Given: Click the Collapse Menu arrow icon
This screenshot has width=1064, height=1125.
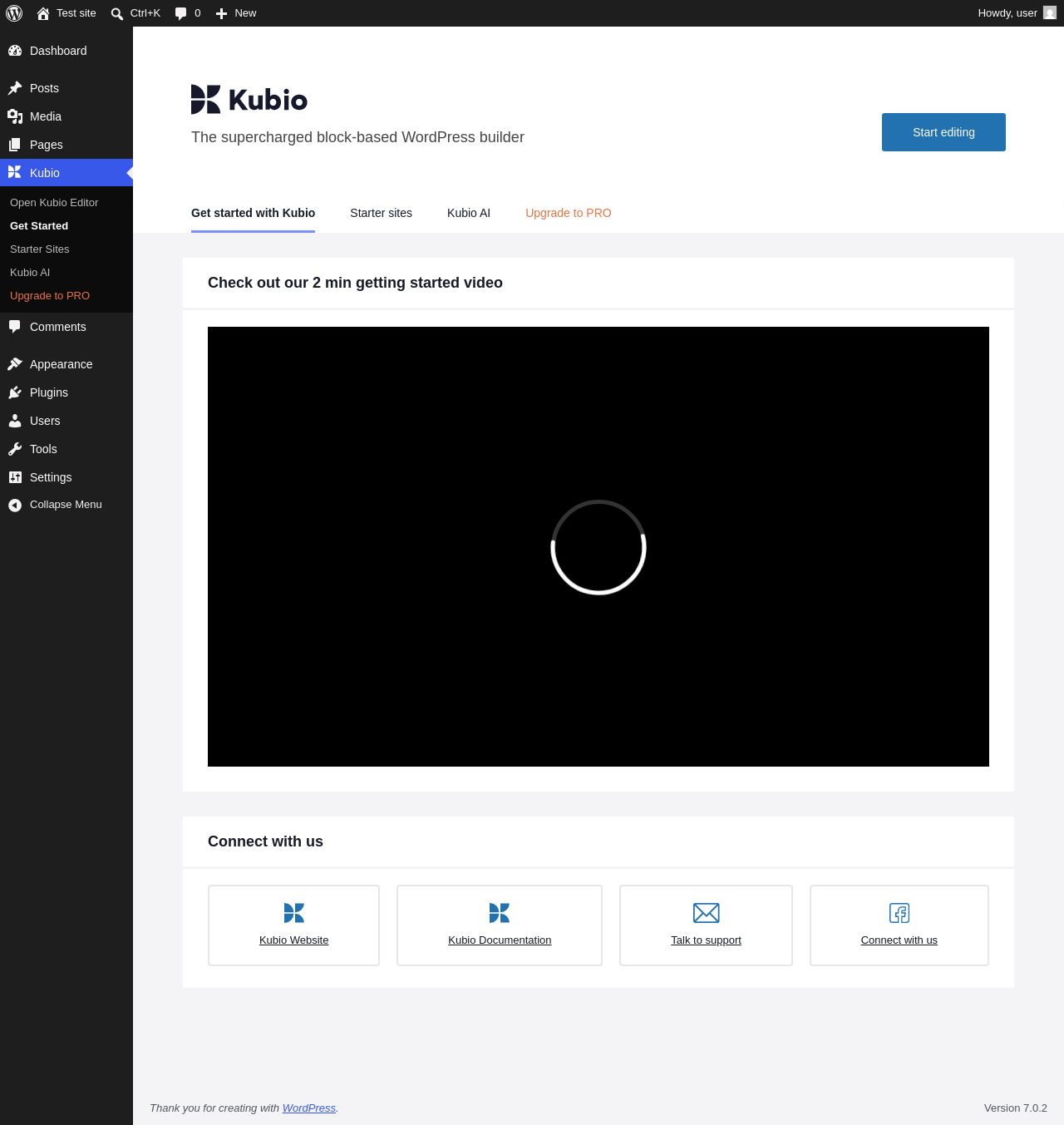Looking at the screenshot, I should pos(15,505).
